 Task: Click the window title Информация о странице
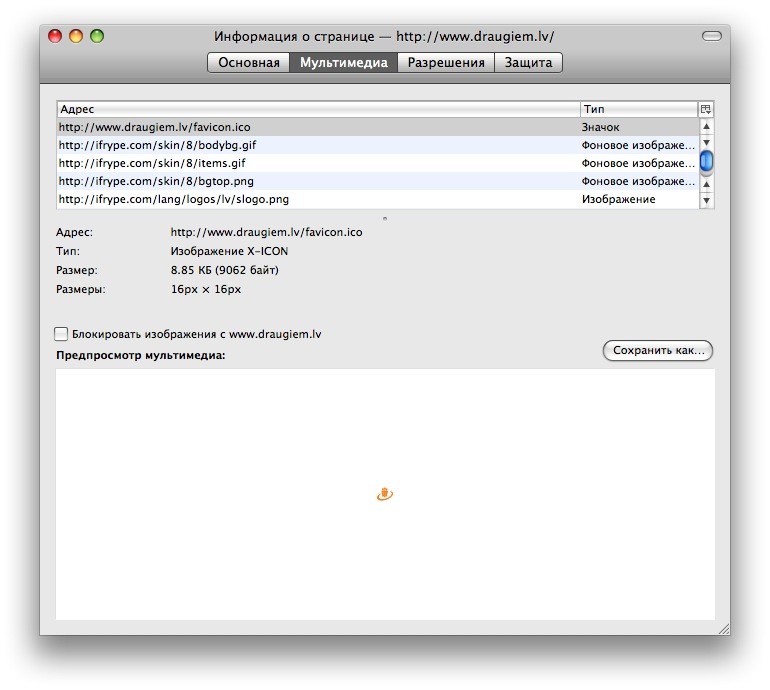(x=294, y=37)
